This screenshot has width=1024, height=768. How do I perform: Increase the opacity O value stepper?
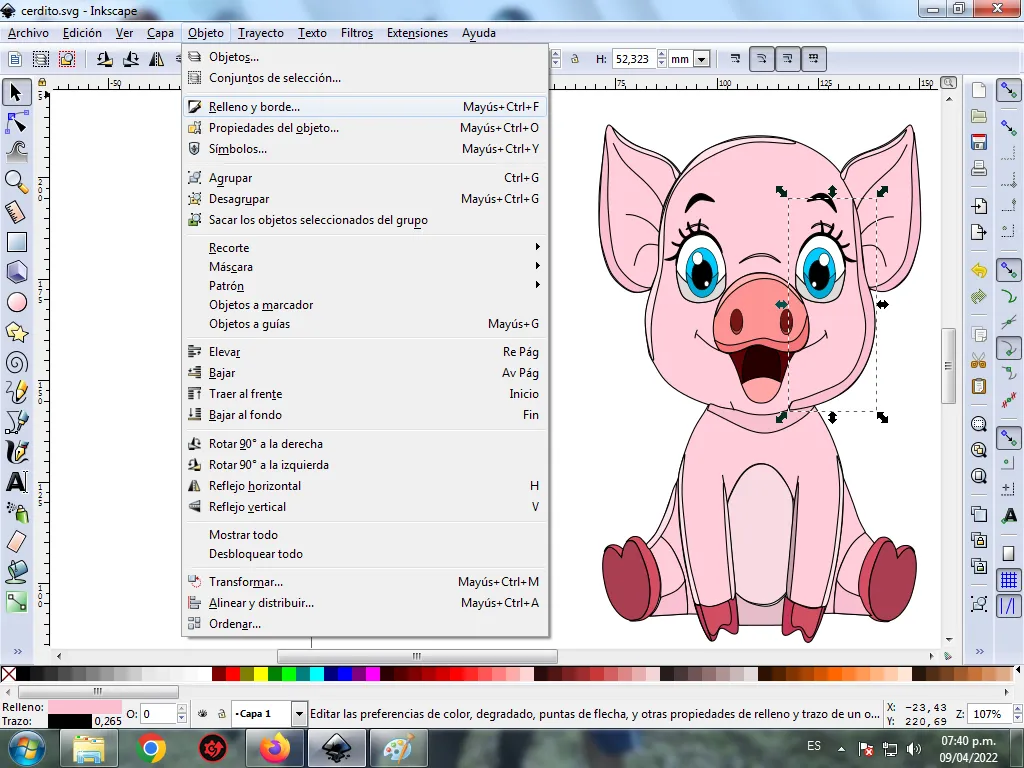coord(182,709)
